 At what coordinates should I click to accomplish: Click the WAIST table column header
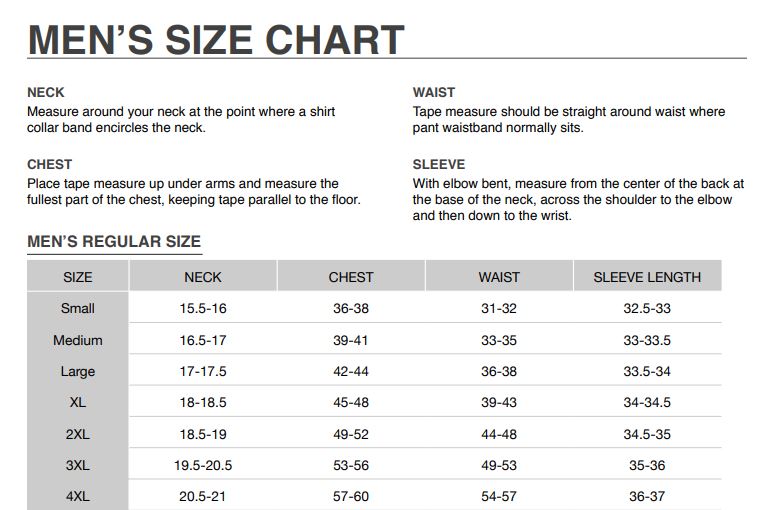pos(499,277)
